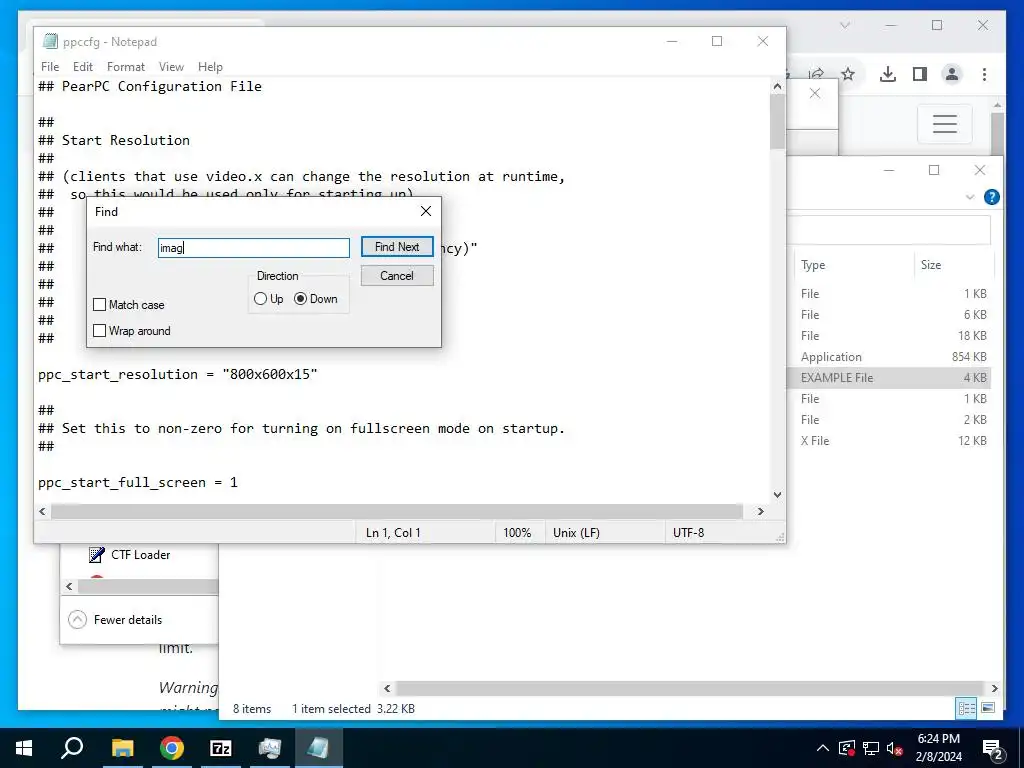This screenshot has height=768, width=1024.
Task: Click Notepad scroll up arrow
Action: 777,86
